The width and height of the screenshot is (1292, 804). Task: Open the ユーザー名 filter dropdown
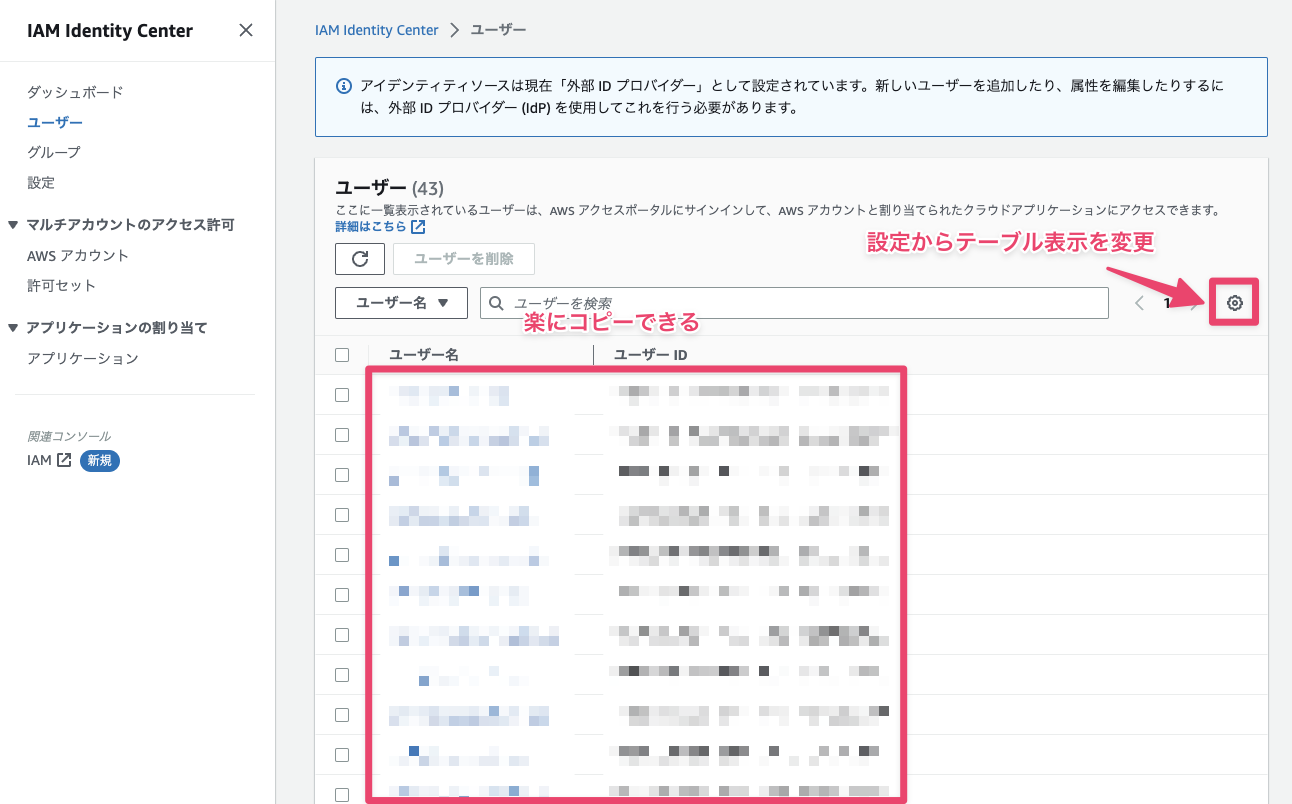pos(401,303)
